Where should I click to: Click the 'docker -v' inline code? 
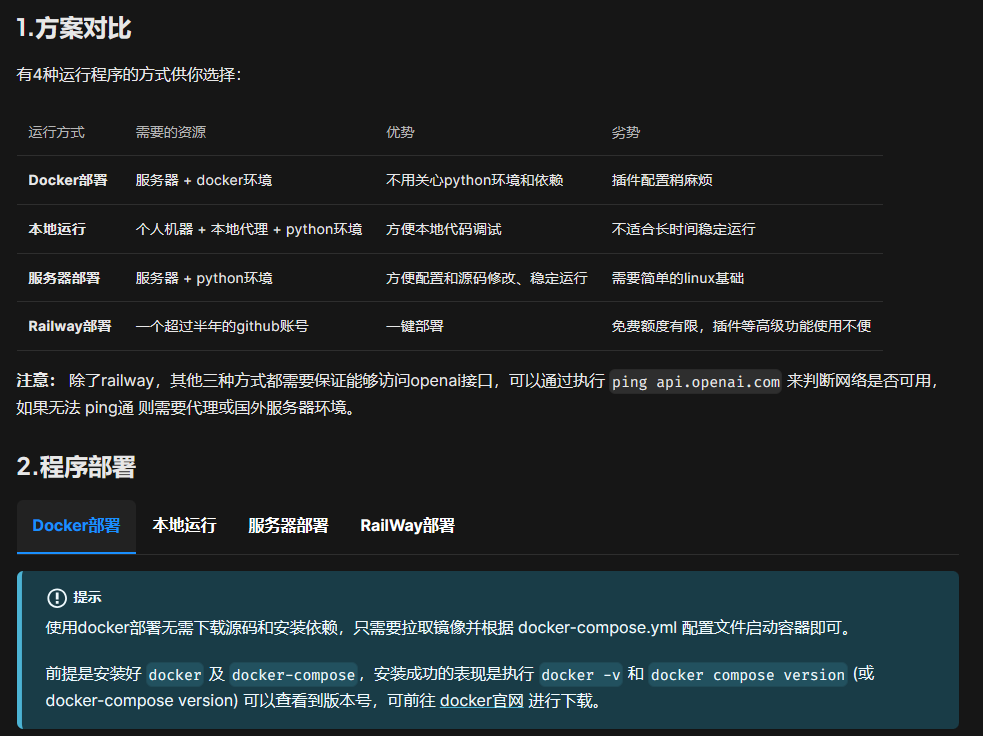[x=581, y=675]
